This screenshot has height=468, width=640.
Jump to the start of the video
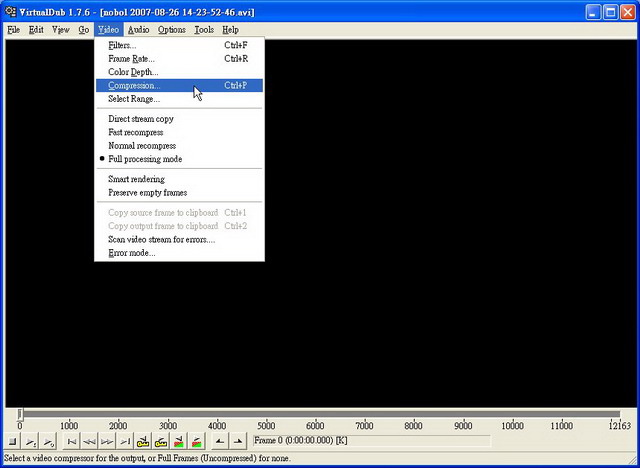[71, 441]
